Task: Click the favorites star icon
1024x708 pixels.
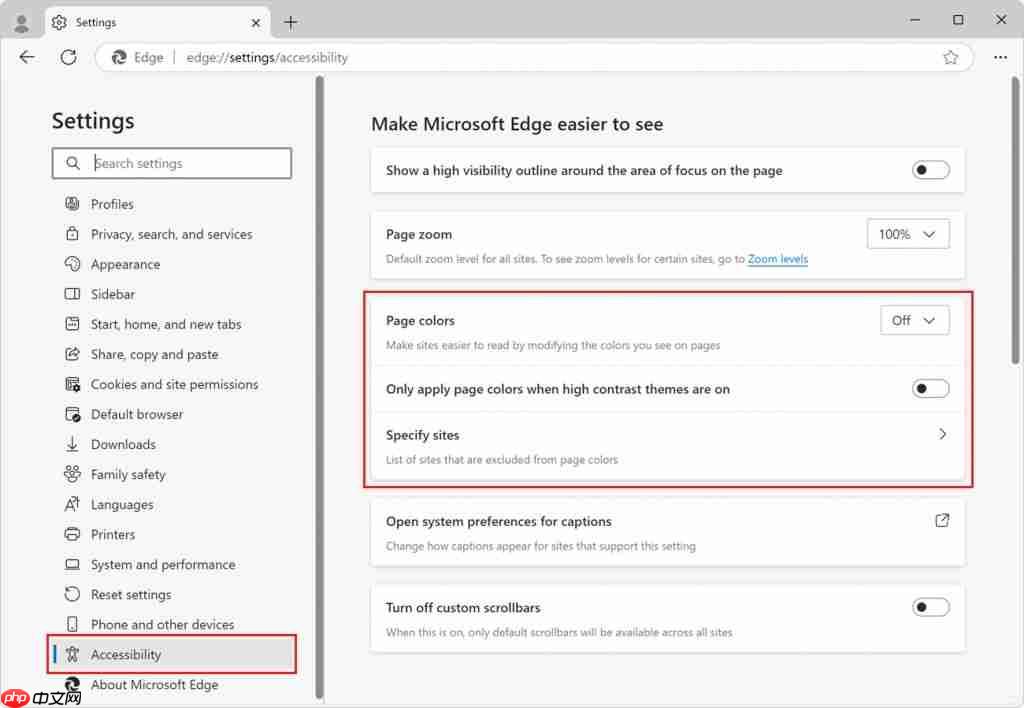Action: 951,57
